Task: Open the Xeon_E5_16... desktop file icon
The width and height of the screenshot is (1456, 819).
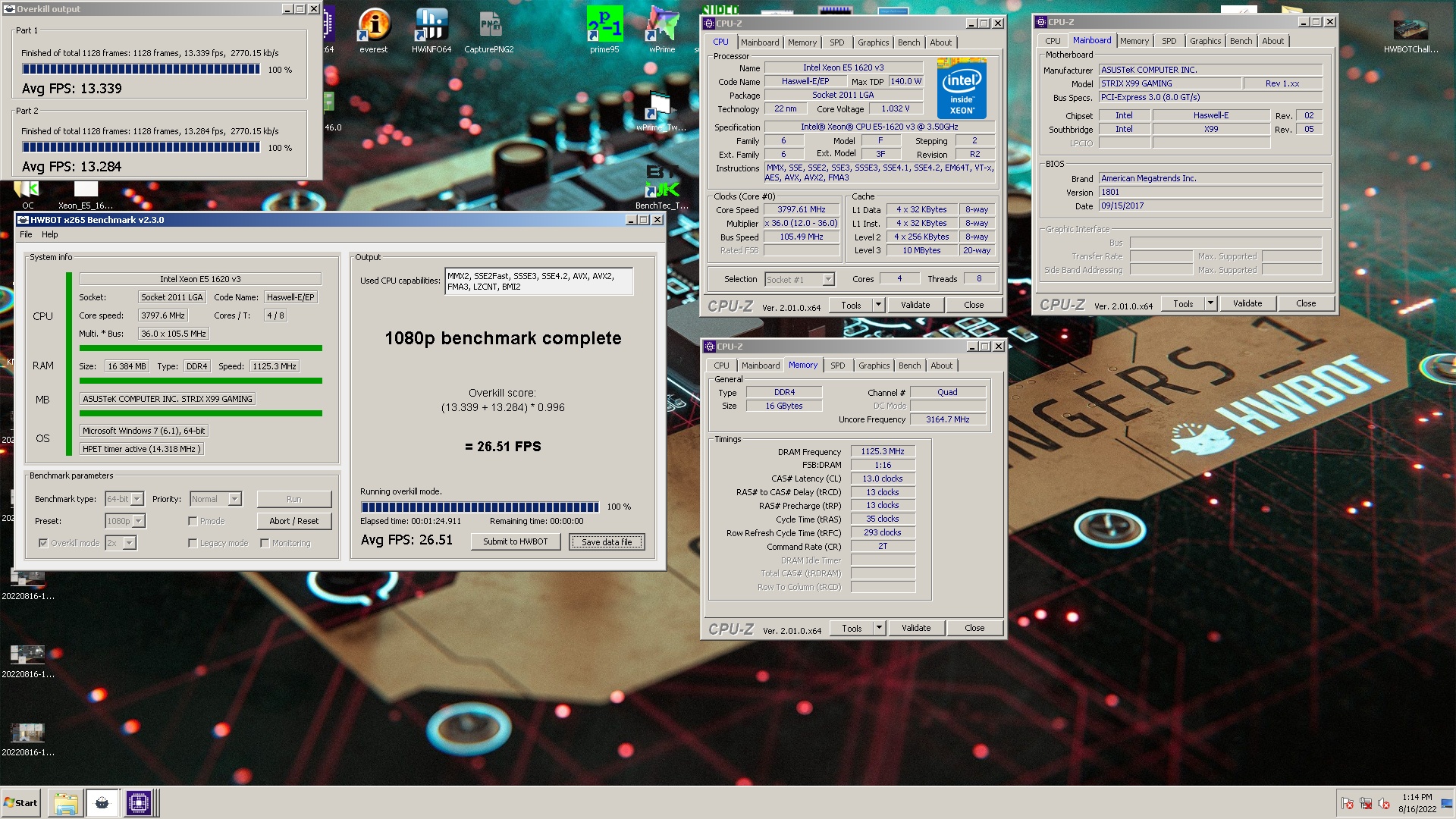Action: [86, 195]
